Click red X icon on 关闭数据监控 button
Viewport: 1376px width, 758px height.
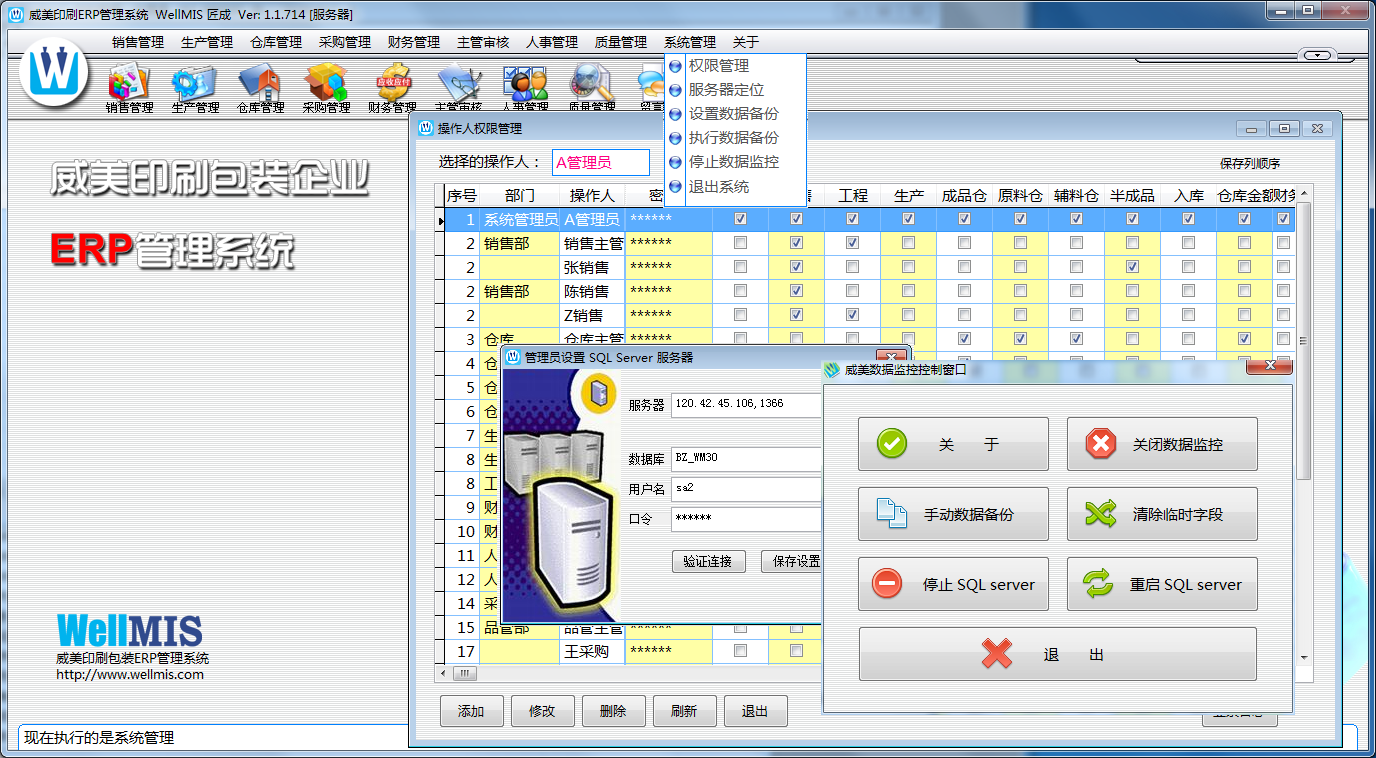pos(1101,444)
